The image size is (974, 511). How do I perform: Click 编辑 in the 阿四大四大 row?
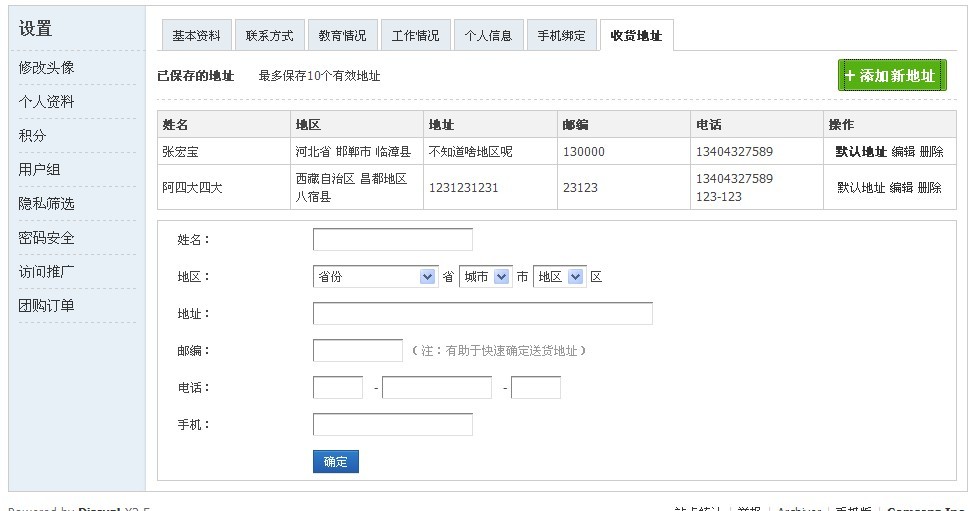(x=901, y=188)
